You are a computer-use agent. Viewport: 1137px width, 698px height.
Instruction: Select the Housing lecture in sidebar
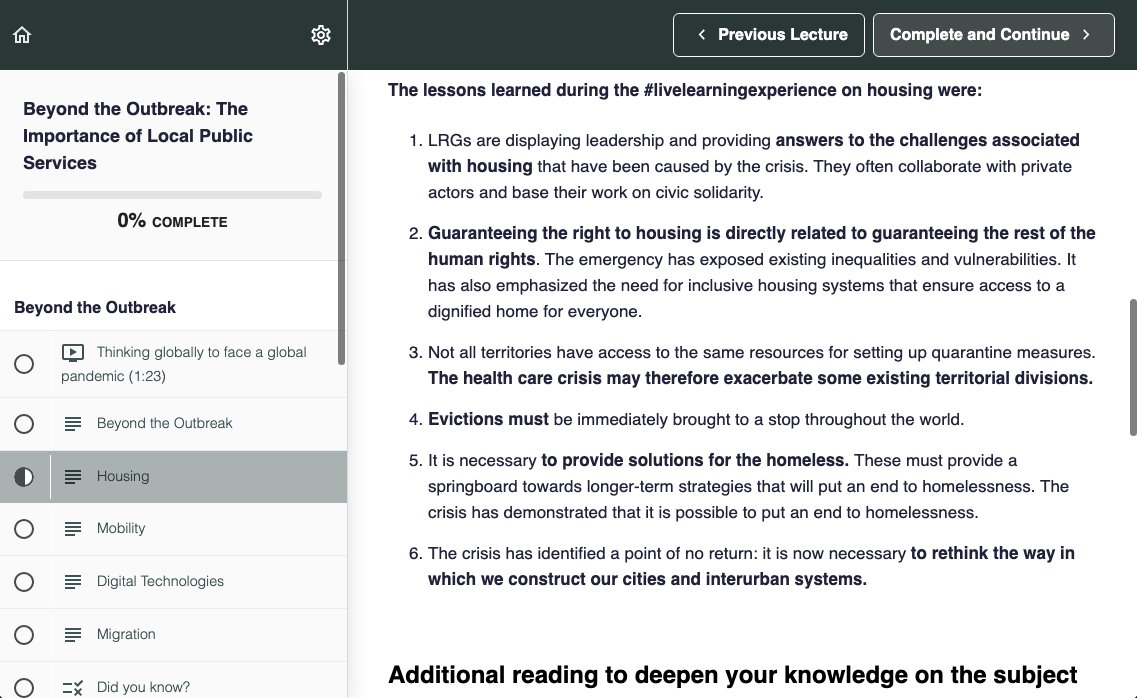(x=173, y=477)
